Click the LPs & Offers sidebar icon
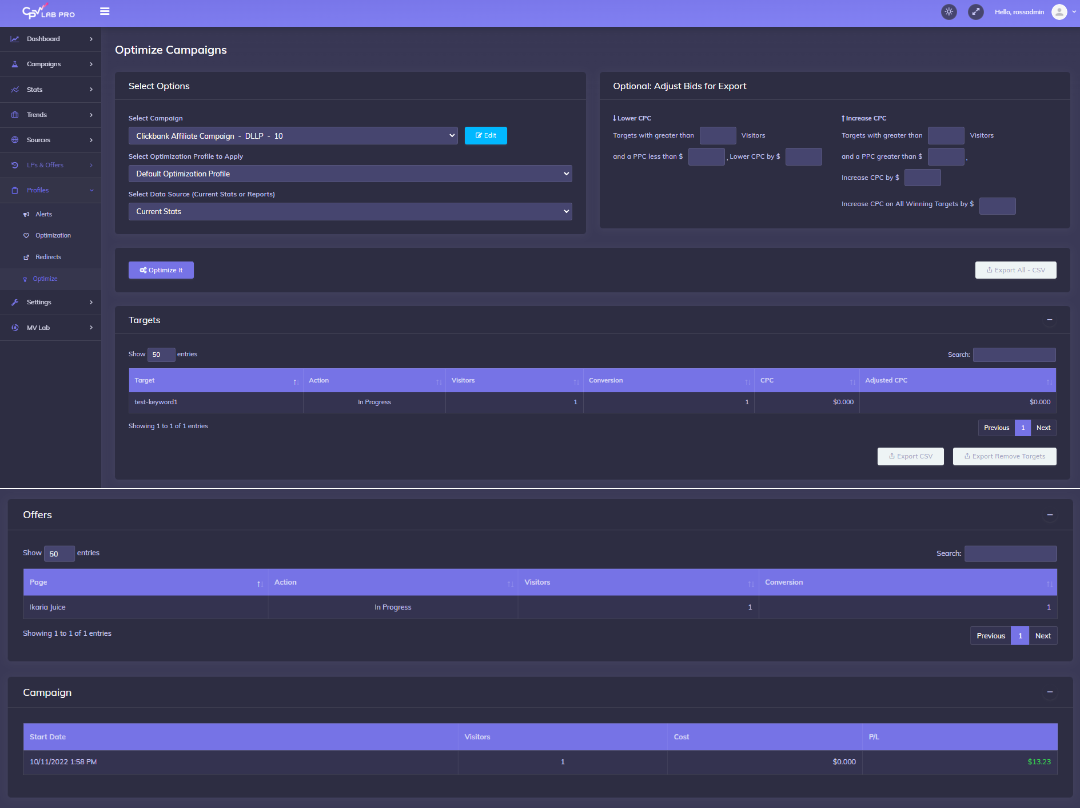Viewport: 1080px width, 808px height. coord(14,164)
